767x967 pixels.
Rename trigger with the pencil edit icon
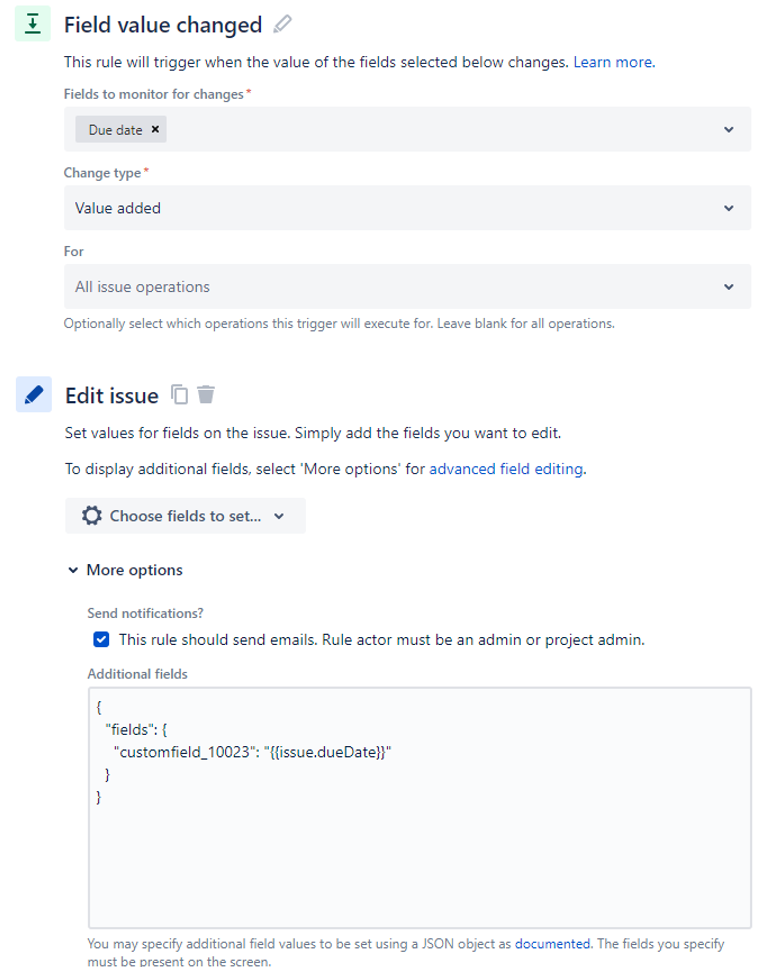point(282,24)
